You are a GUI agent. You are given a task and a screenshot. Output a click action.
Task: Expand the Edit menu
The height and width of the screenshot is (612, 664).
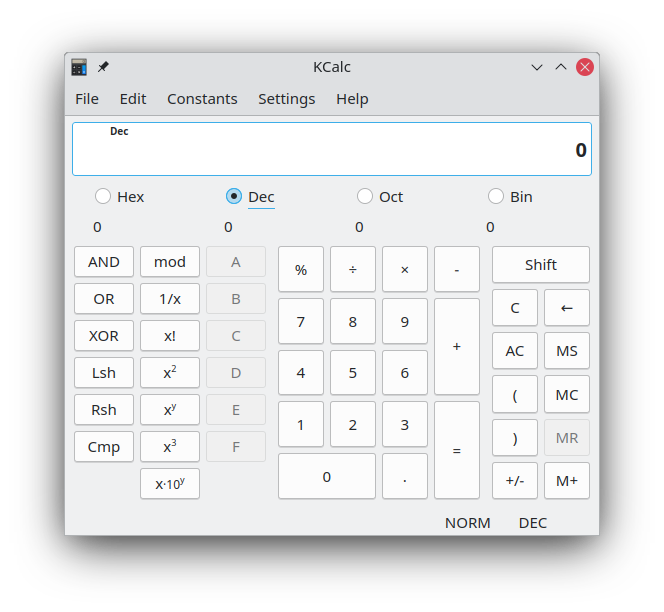[133, 99]
